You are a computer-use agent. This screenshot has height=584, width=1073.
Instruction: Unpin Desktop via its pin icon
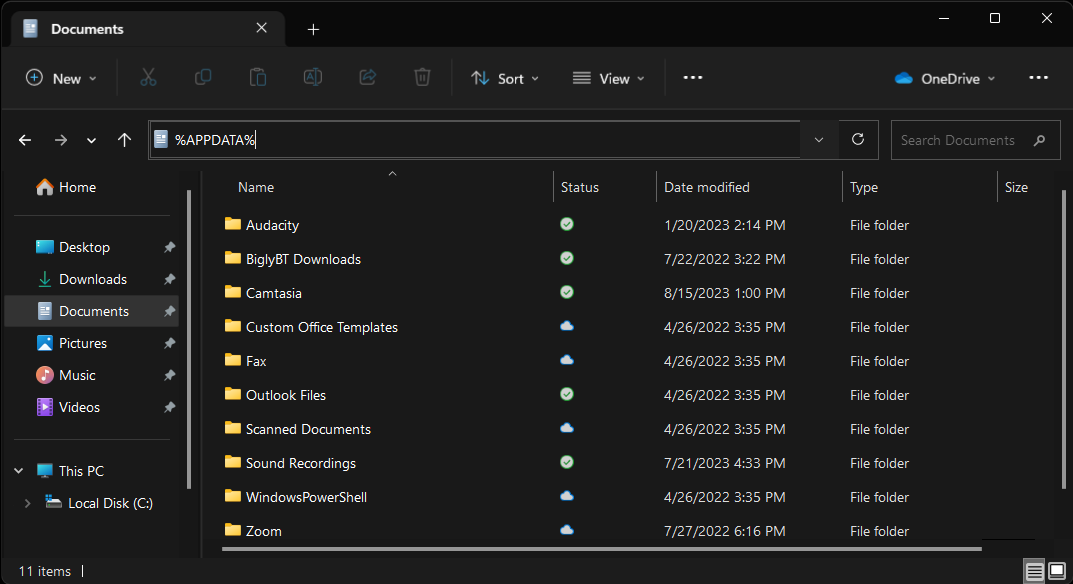point(170,247)
